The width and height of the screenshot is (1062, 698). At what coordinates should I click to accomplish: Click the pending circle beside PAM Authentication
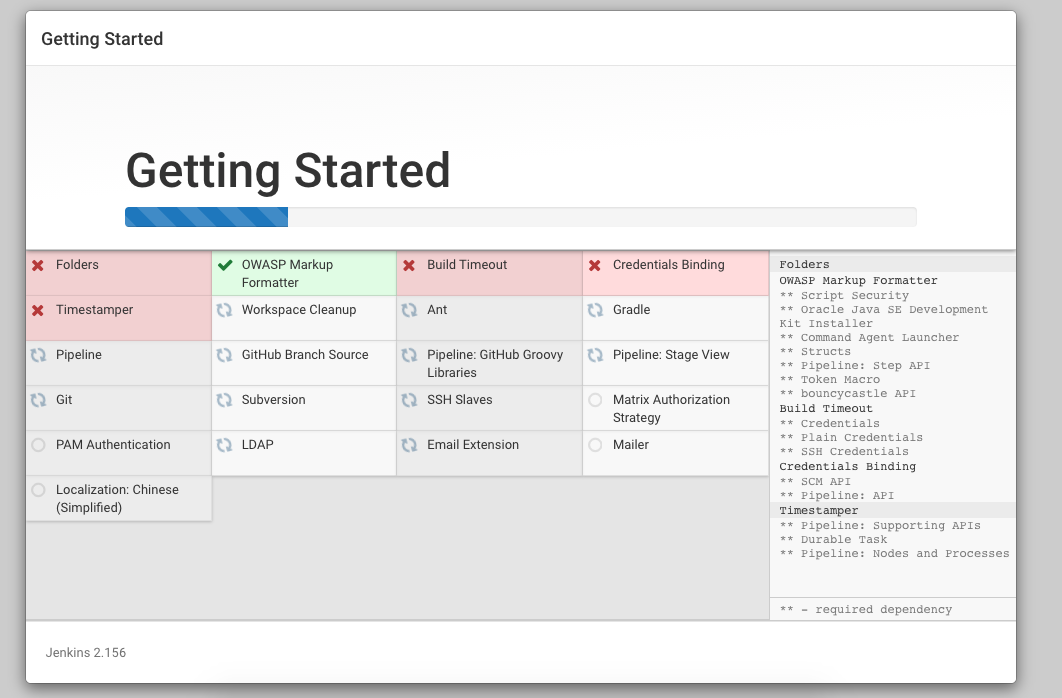[x=38, y=445]
